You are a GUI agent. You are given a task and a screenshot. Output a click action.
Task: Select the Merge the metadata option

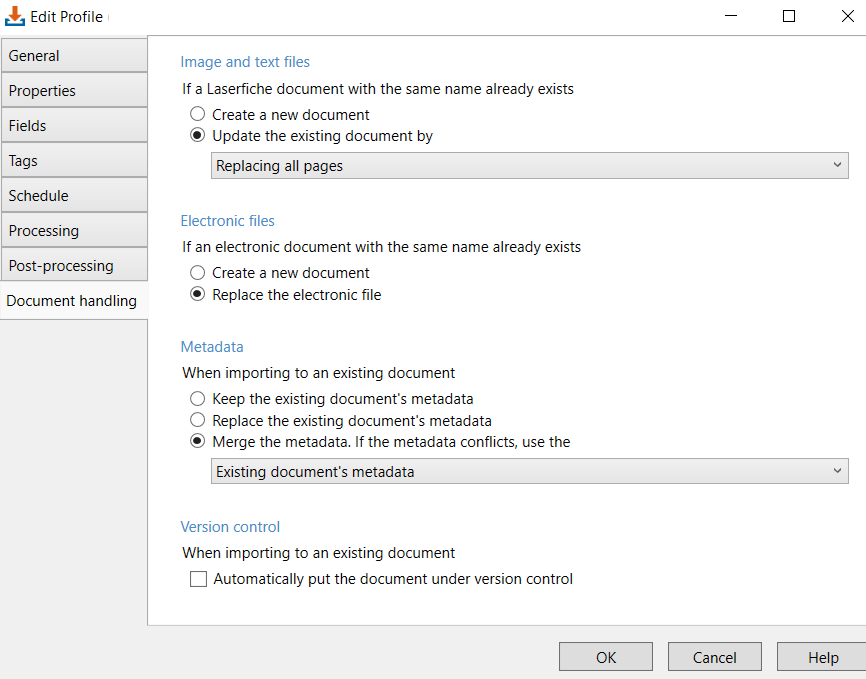198,442
